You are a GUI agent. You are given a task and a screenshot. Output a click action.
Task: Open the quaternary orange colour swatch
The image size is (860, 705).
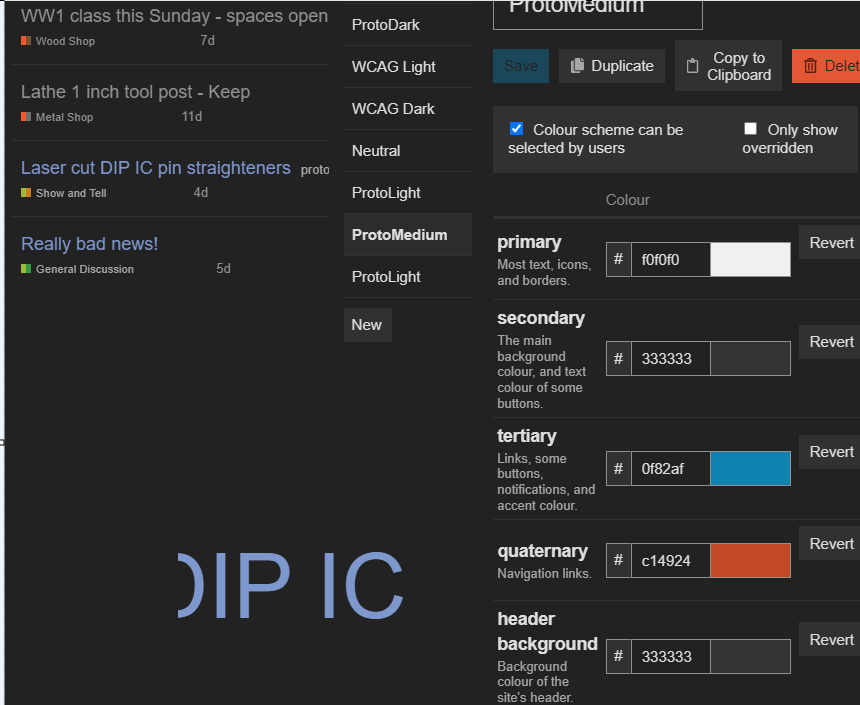(750, 560)
